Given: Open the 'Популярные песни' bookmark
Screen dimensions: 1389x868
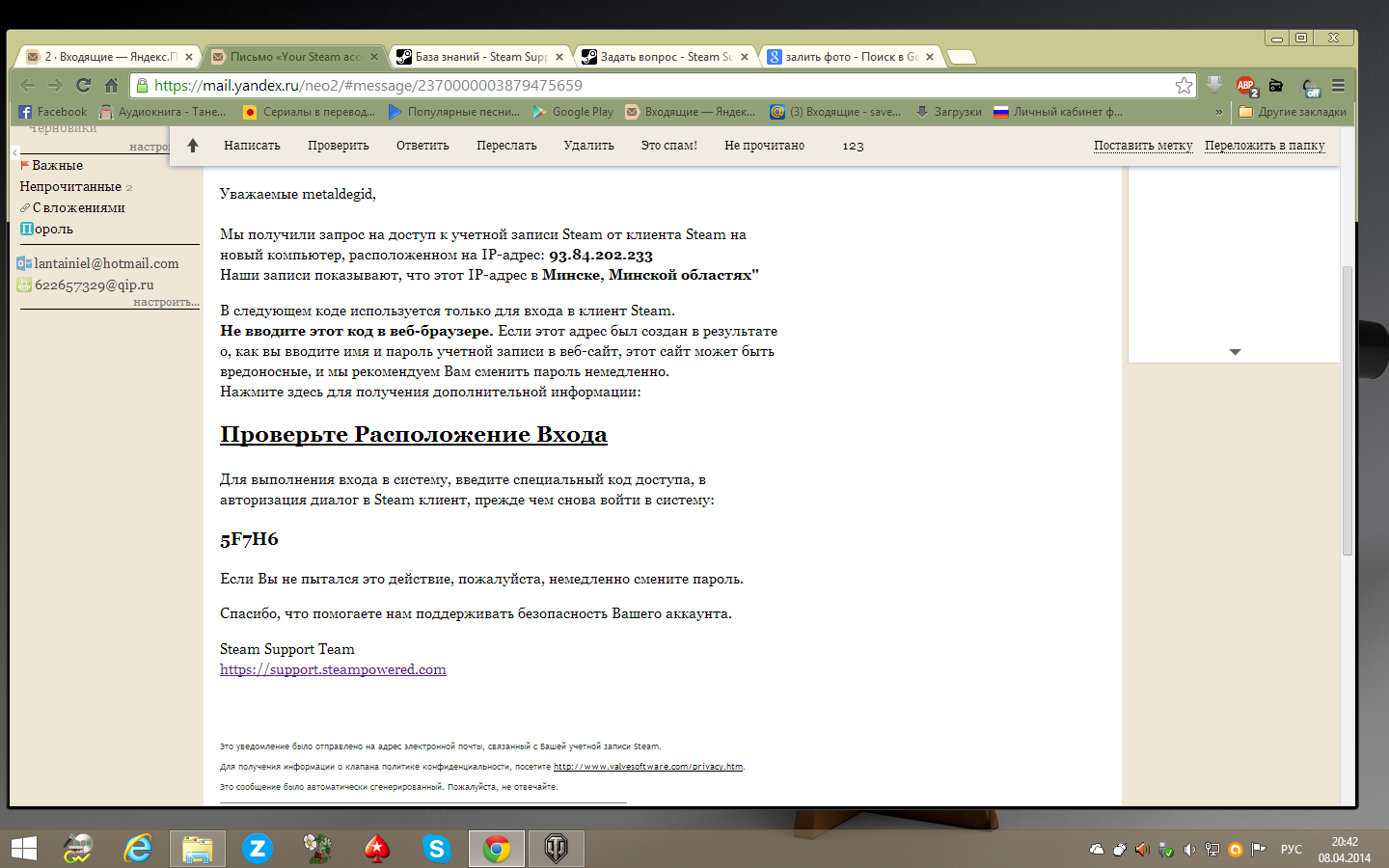Looking at the screenshot, I should pyautogui.click(x=454, y=112).
